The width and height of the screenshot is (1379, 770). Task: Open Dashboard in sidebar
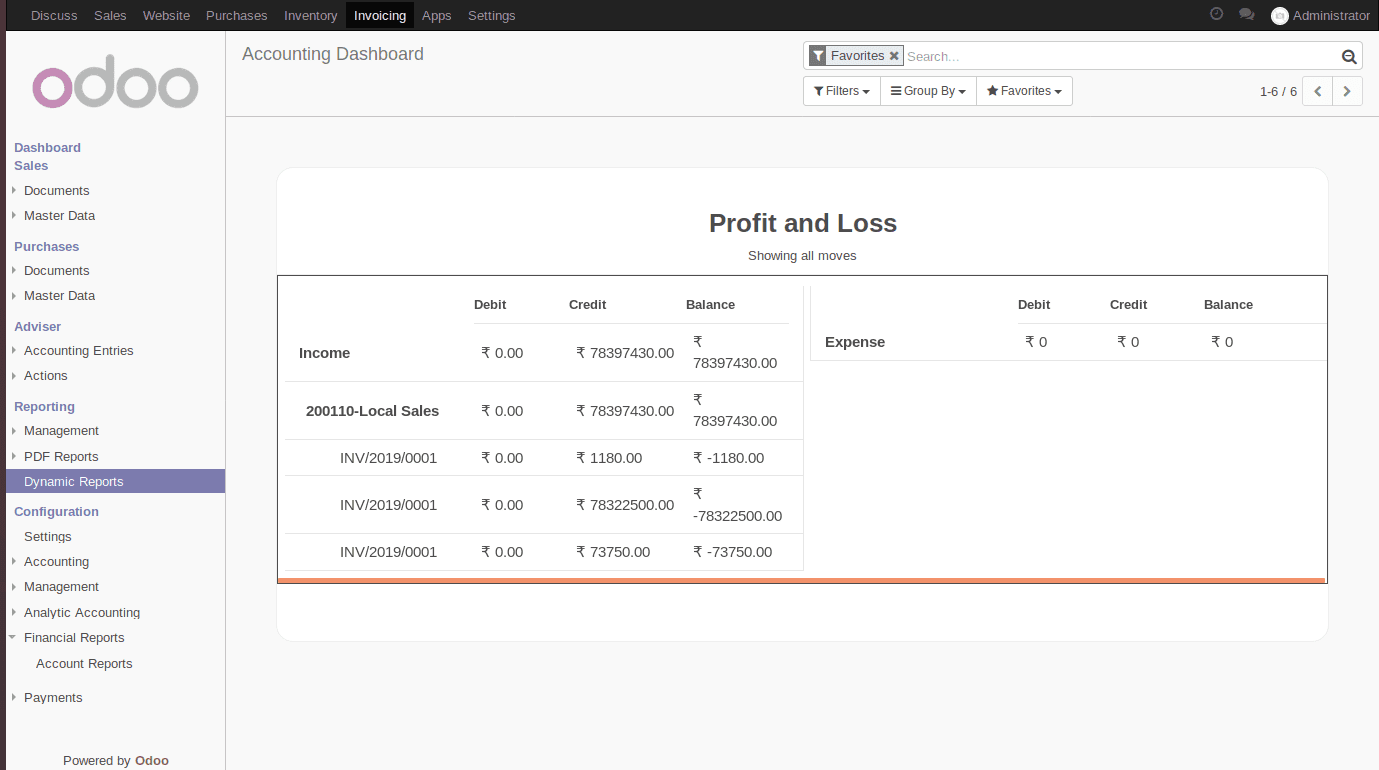tap(47, 147)
